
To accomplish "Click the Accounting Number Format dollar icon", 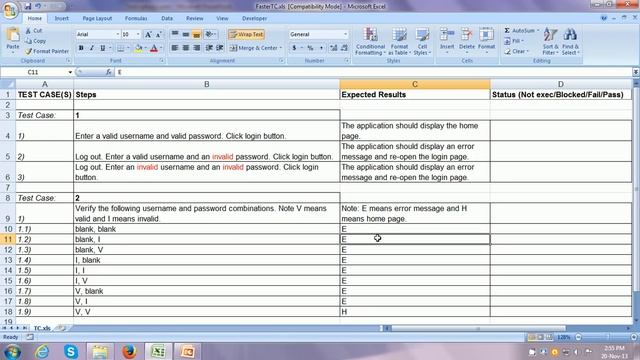I will 294,48.
